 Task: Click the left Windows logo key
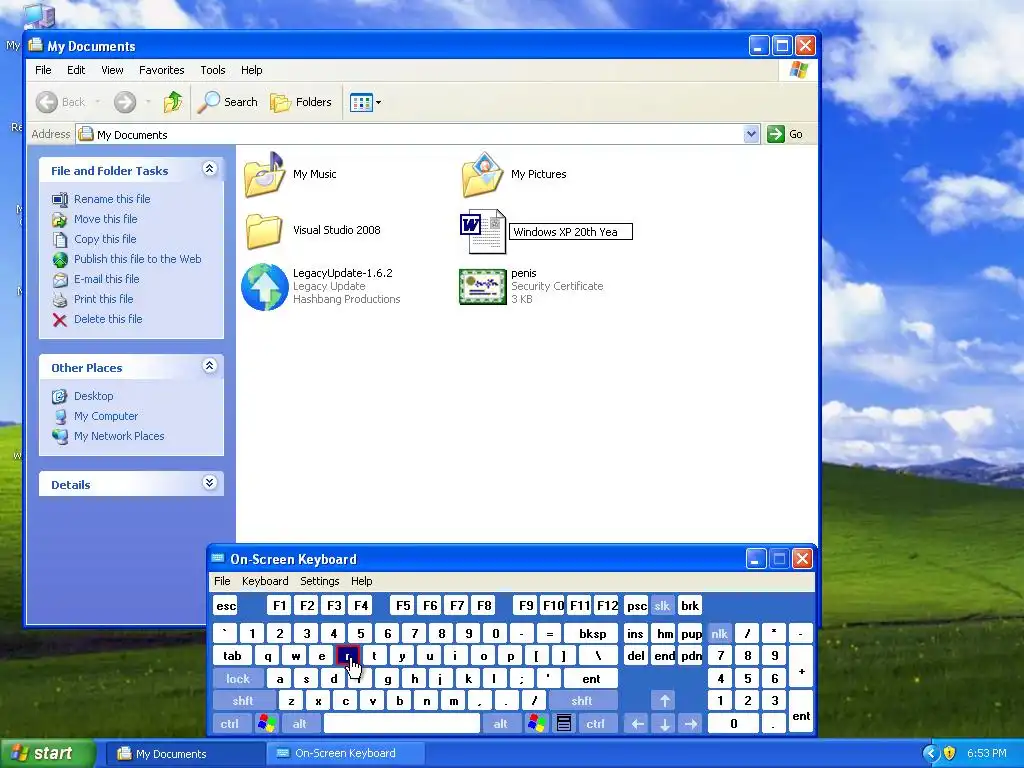(266, 724)
